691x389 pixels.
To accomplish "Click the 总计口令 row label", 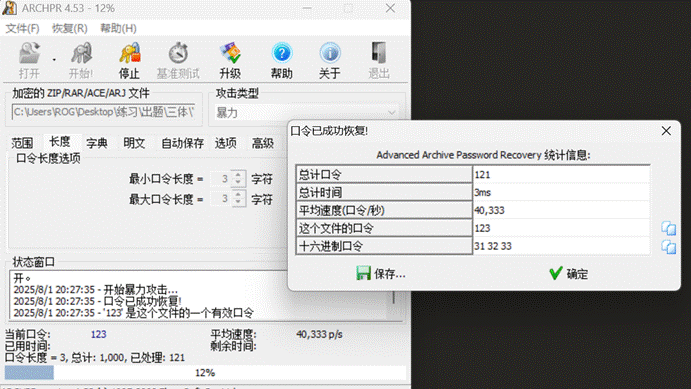I will point(384,174).
